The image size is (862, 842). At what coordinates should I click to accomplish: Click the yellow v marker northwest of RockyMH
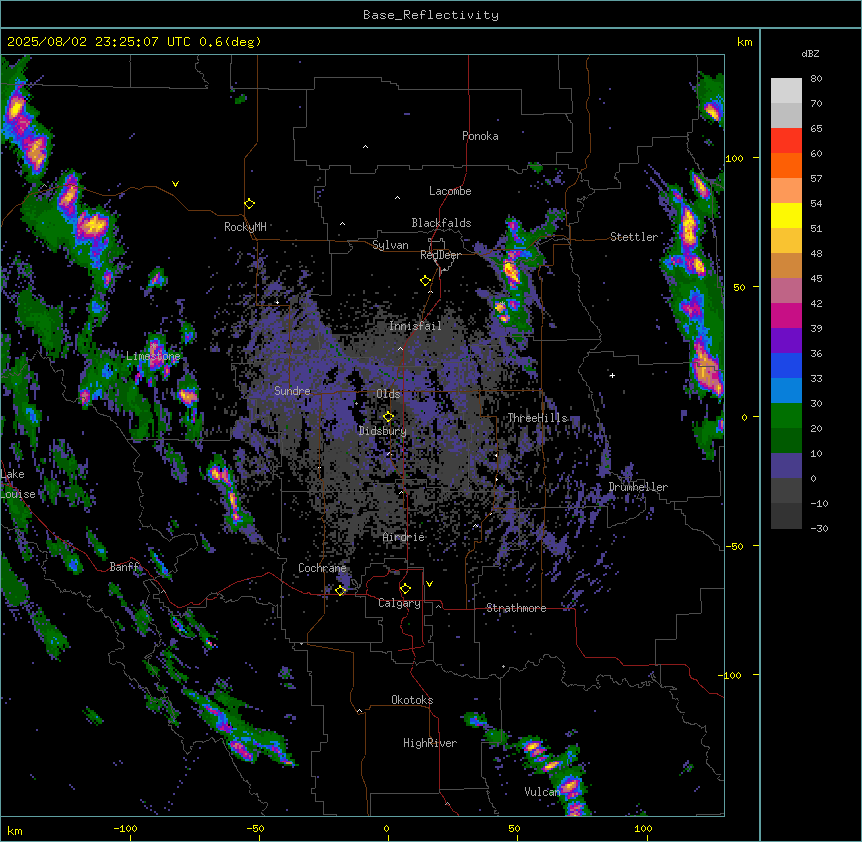click(x=175, y=184)
